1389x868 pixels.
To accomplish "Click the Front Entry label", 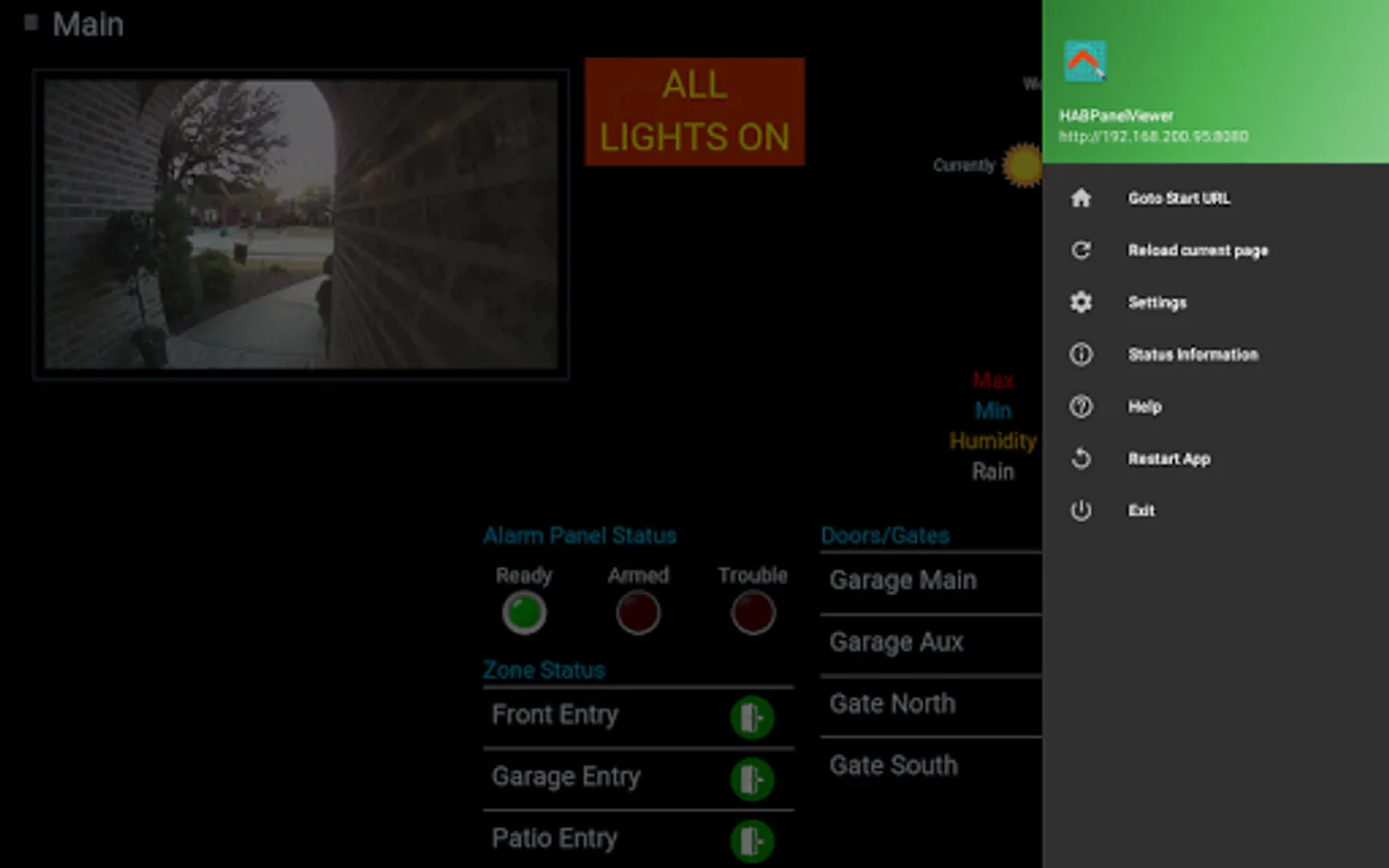I will [555, 715].
